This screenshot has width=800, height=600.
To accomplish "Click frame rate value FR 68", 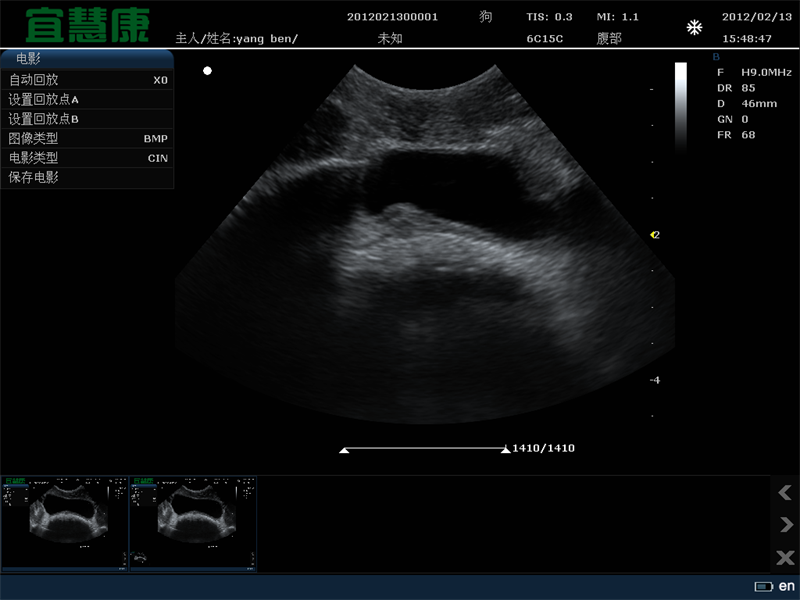I will pos(736,135).
